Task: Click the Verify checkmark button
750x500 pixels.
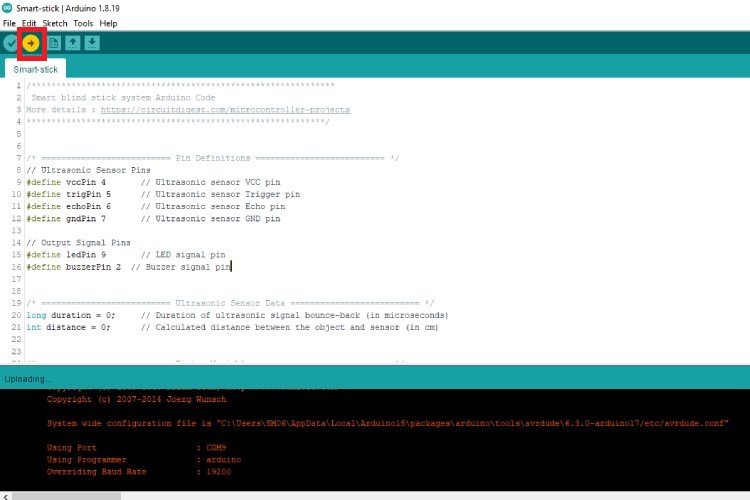Action: 11,44
